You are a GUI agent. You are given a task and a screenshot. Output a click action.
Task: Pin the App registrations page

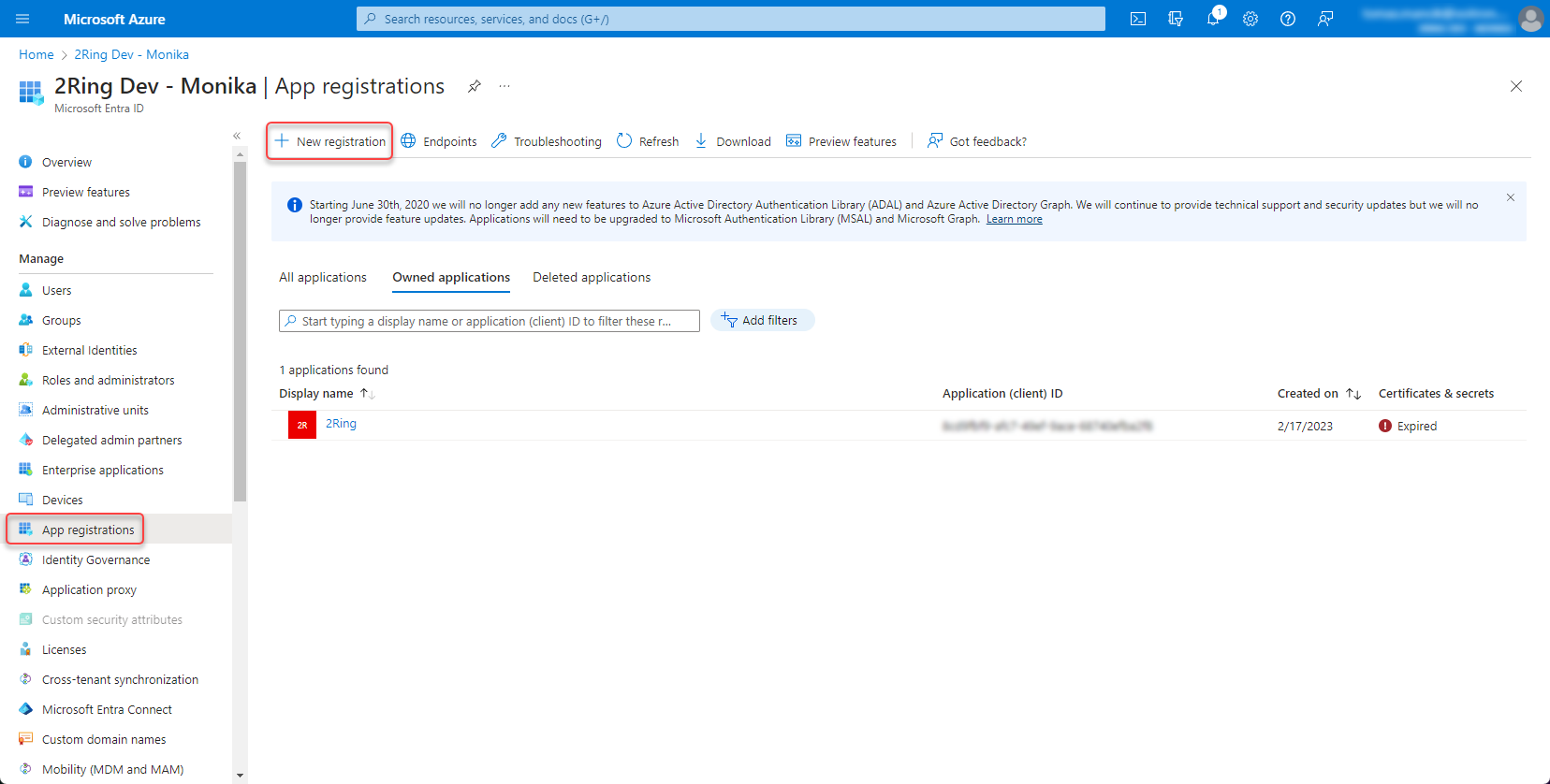475,86
